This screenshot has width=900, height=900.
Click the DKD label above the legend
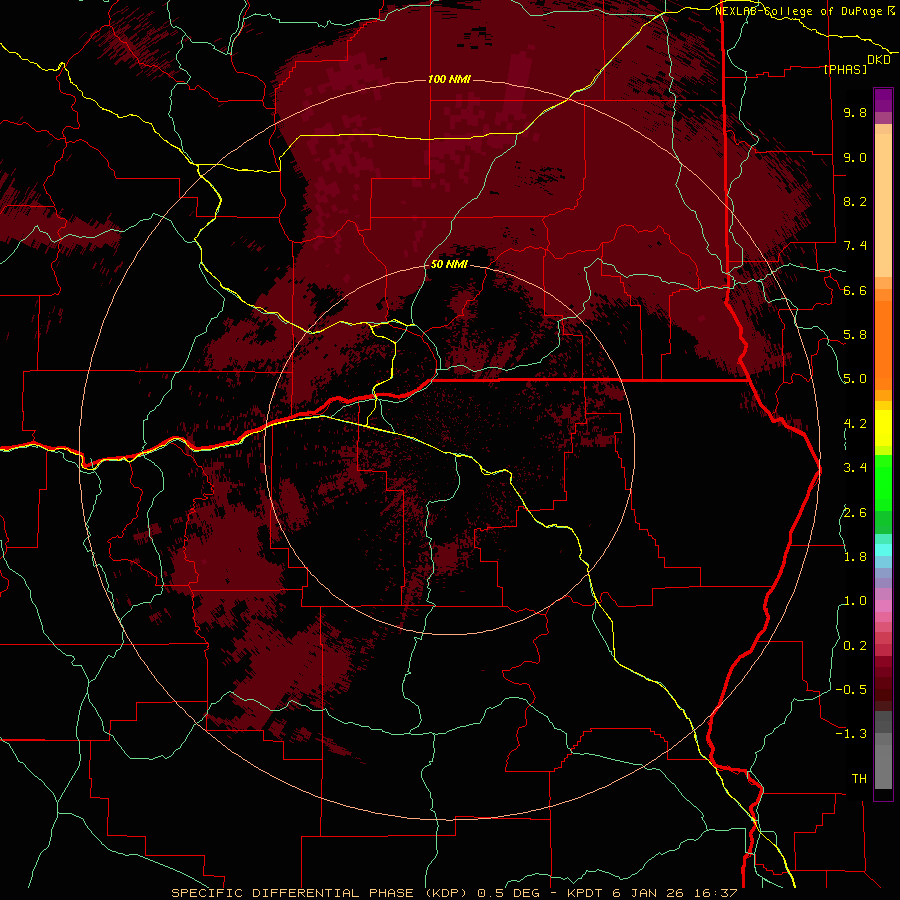tap(879, 60)
